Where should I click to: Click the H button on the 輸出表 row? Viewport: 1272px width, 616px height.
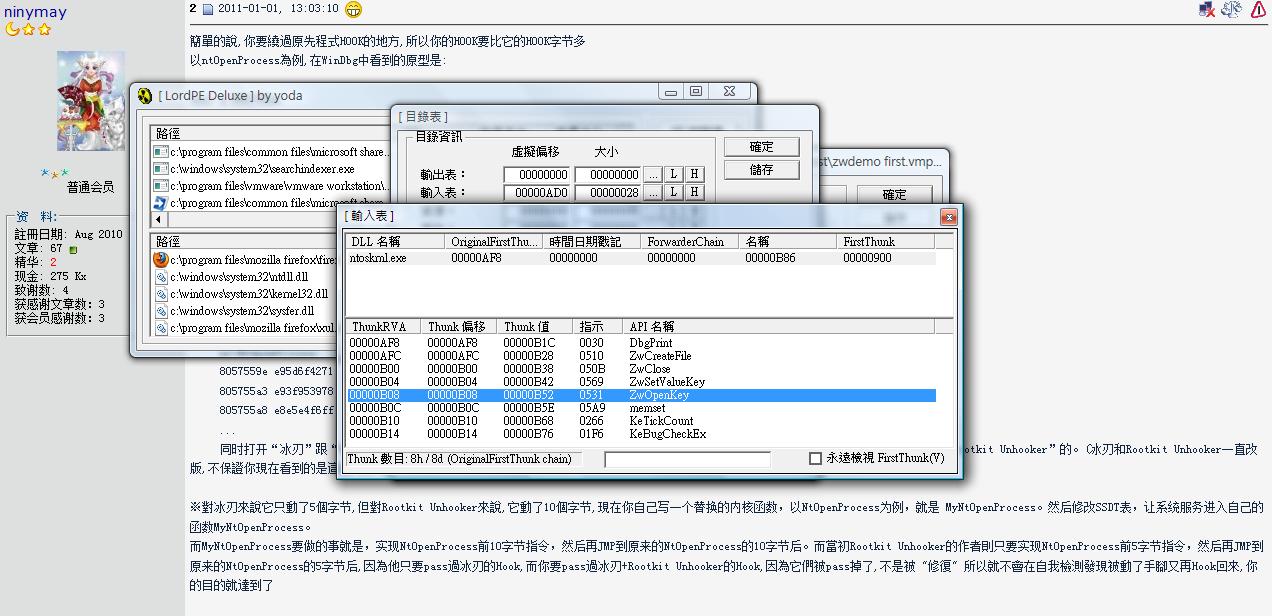[x=694, y=174]
